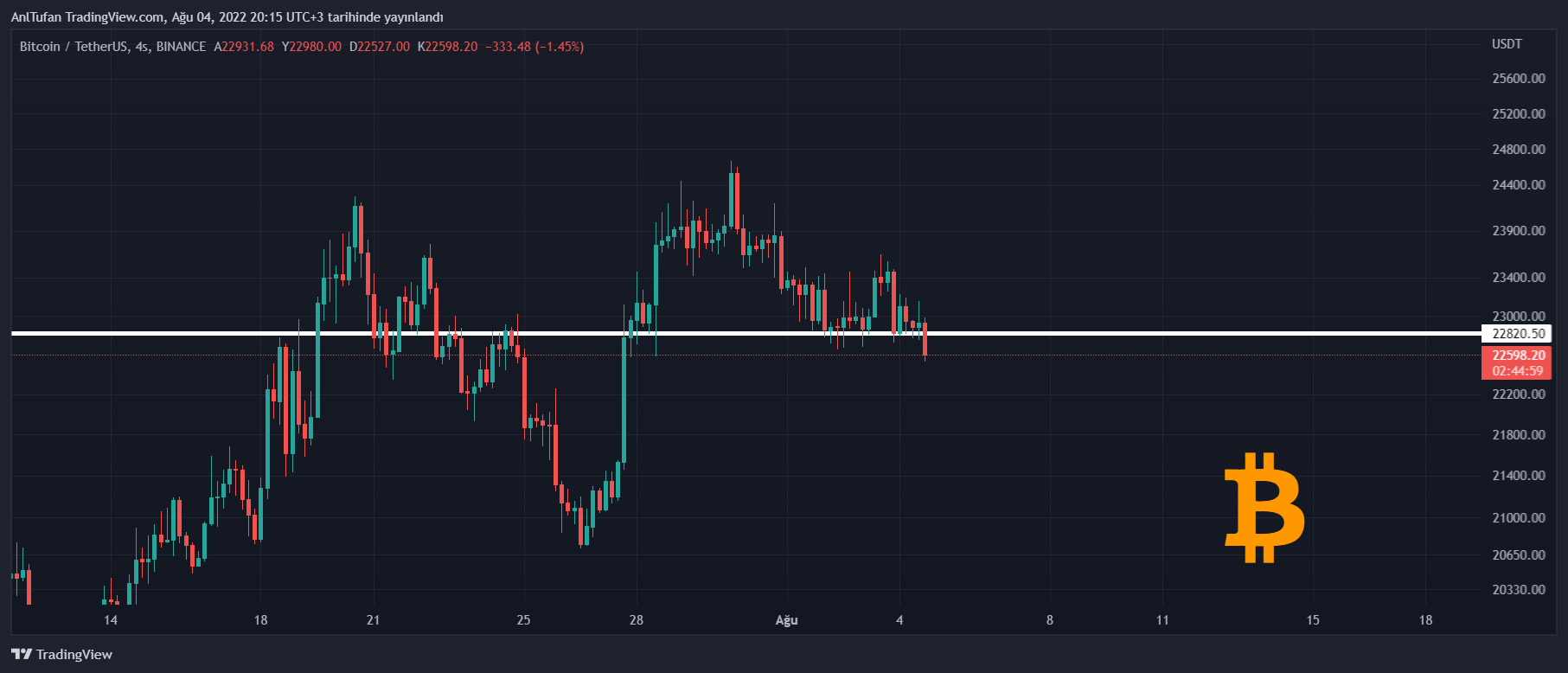Viewport: 1568px width, 673px height.
Task: Click the red dotted current price line
Action: tap(1124, 355)
